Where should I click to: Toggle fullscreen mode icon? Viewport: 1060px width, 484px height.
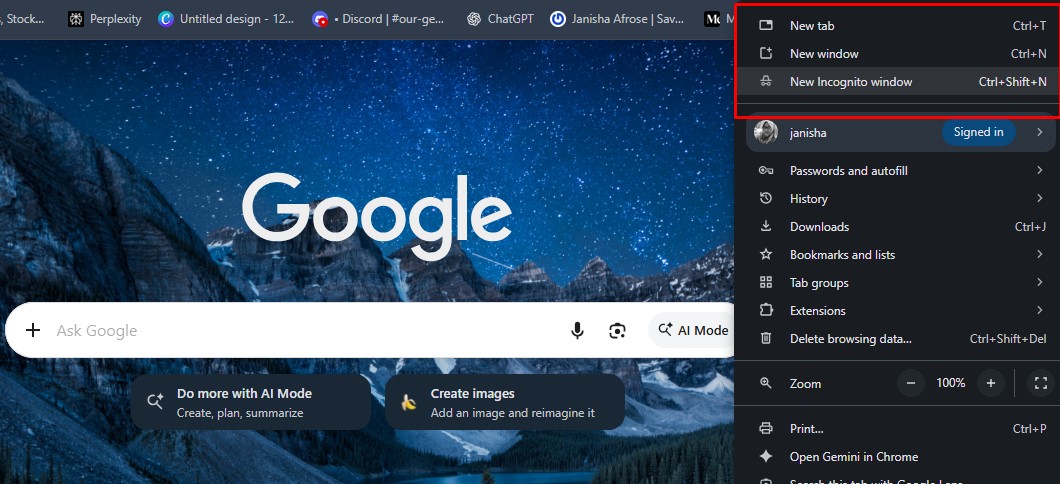click(x=1040, y=383)
